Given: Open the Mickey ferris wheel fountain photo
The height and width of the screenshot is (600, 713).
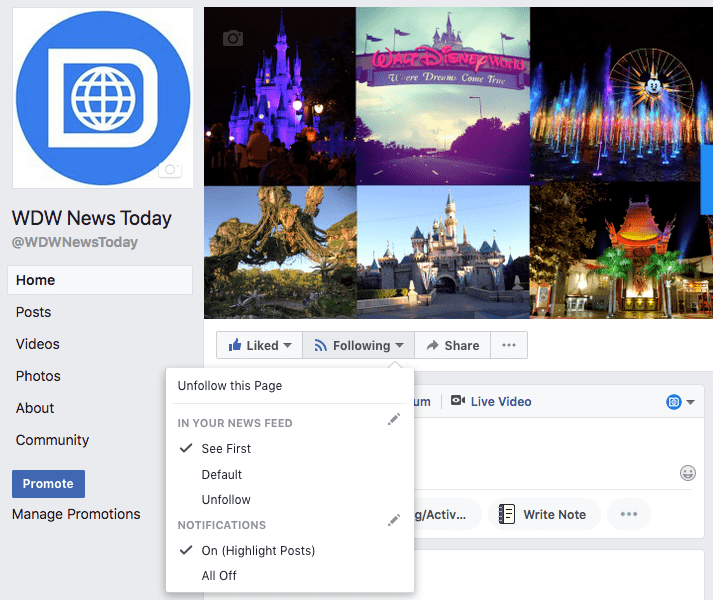Looking at the screenshot, I should (622, 95).
